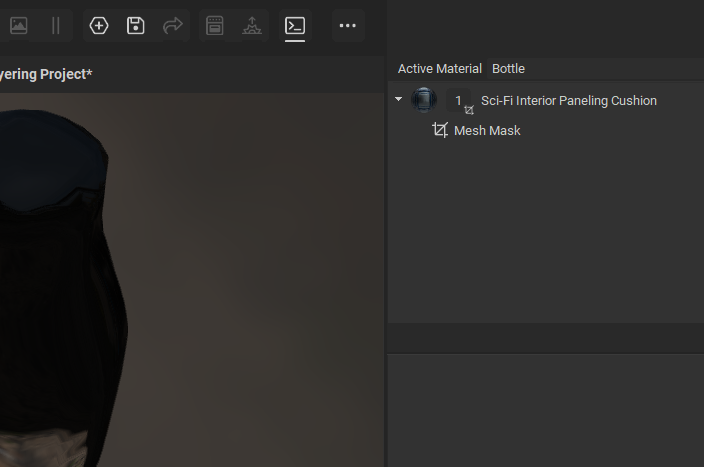Click the hexagon plus new project icon

(99, 26)
